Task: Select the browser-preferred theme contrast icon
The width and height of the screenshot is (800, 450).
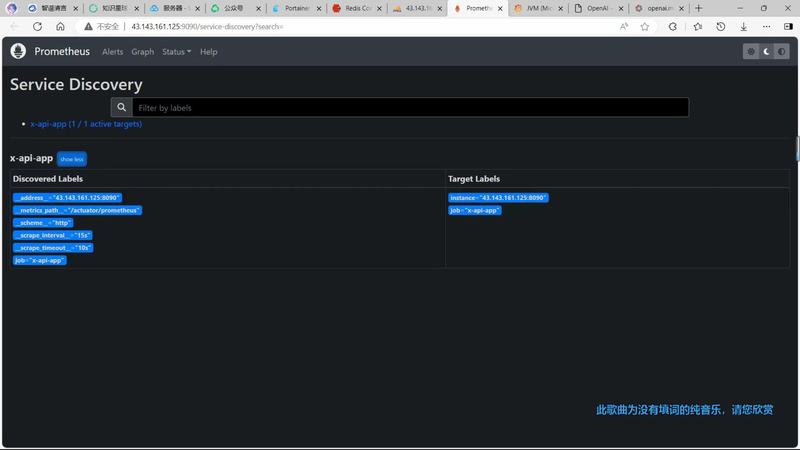Action: coord(782,52)
